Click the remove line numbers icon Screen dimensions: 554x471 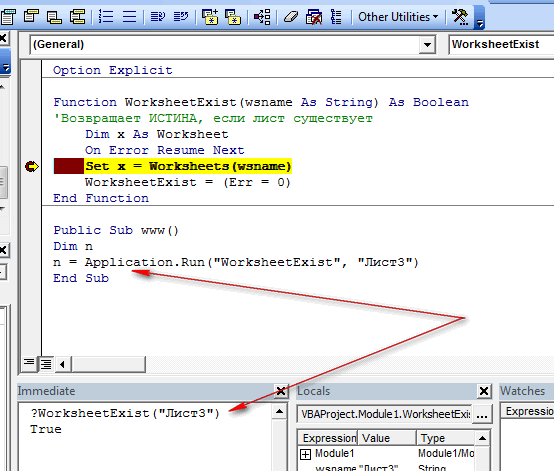click(129, 17)
